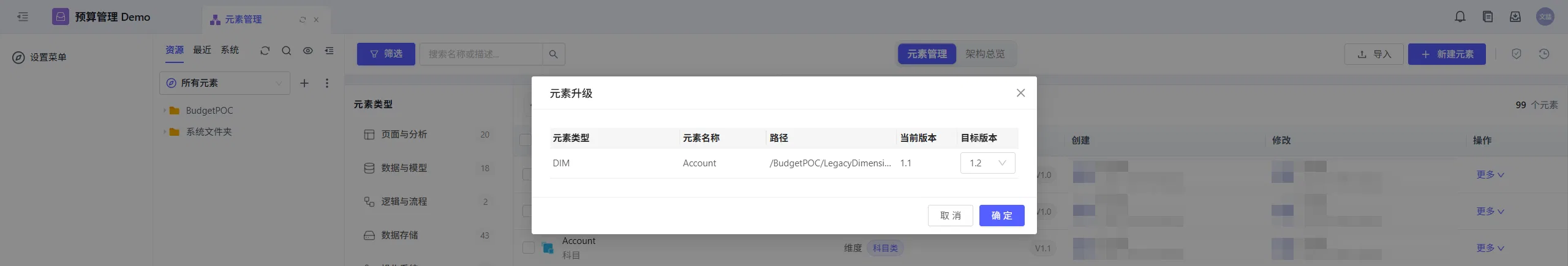The image size is (1568, 266).
Task: Select 系统文件夹 folder
Action: click(209, 132)
